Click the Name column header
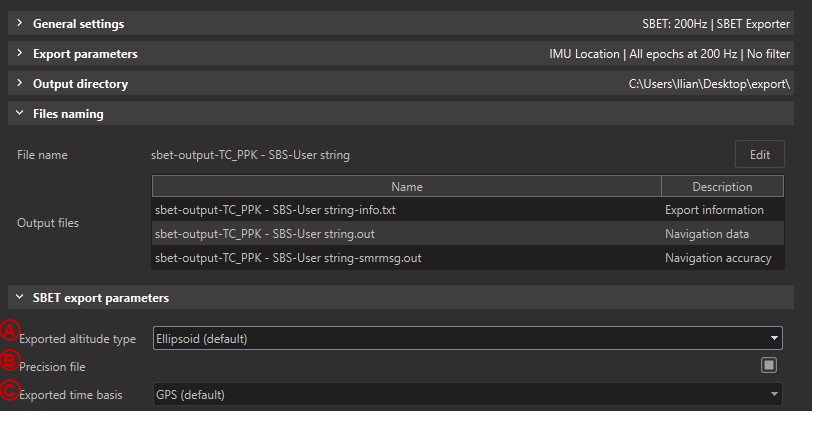 tap(406, 187)
